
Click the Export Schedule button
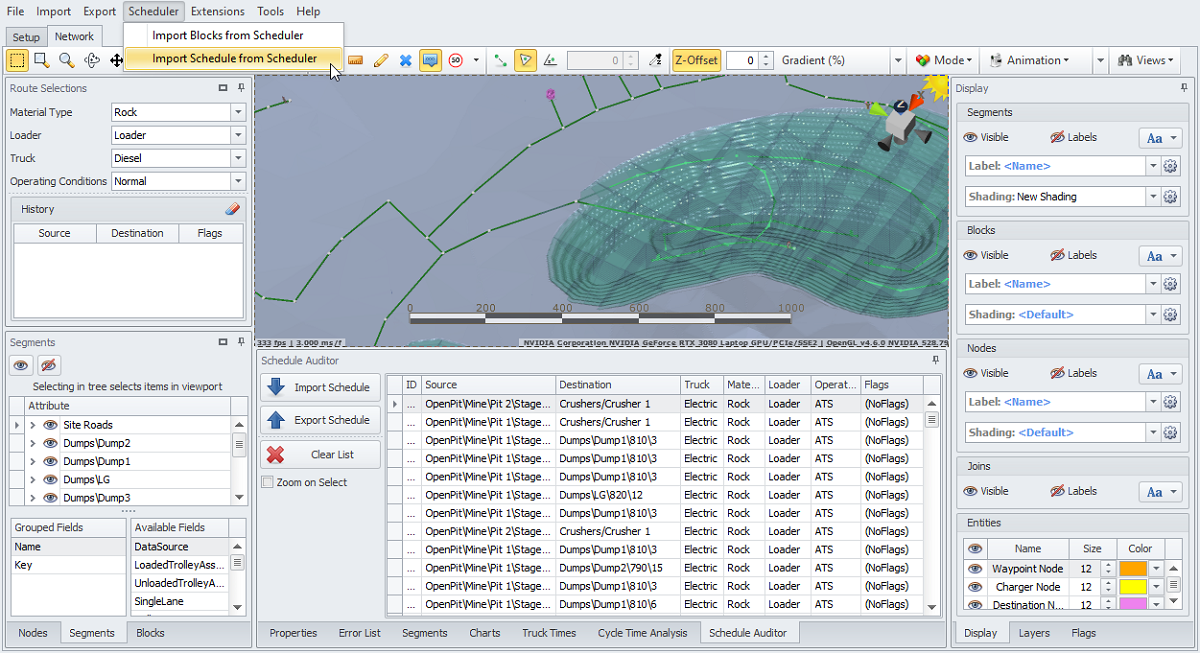coord(321,420)
